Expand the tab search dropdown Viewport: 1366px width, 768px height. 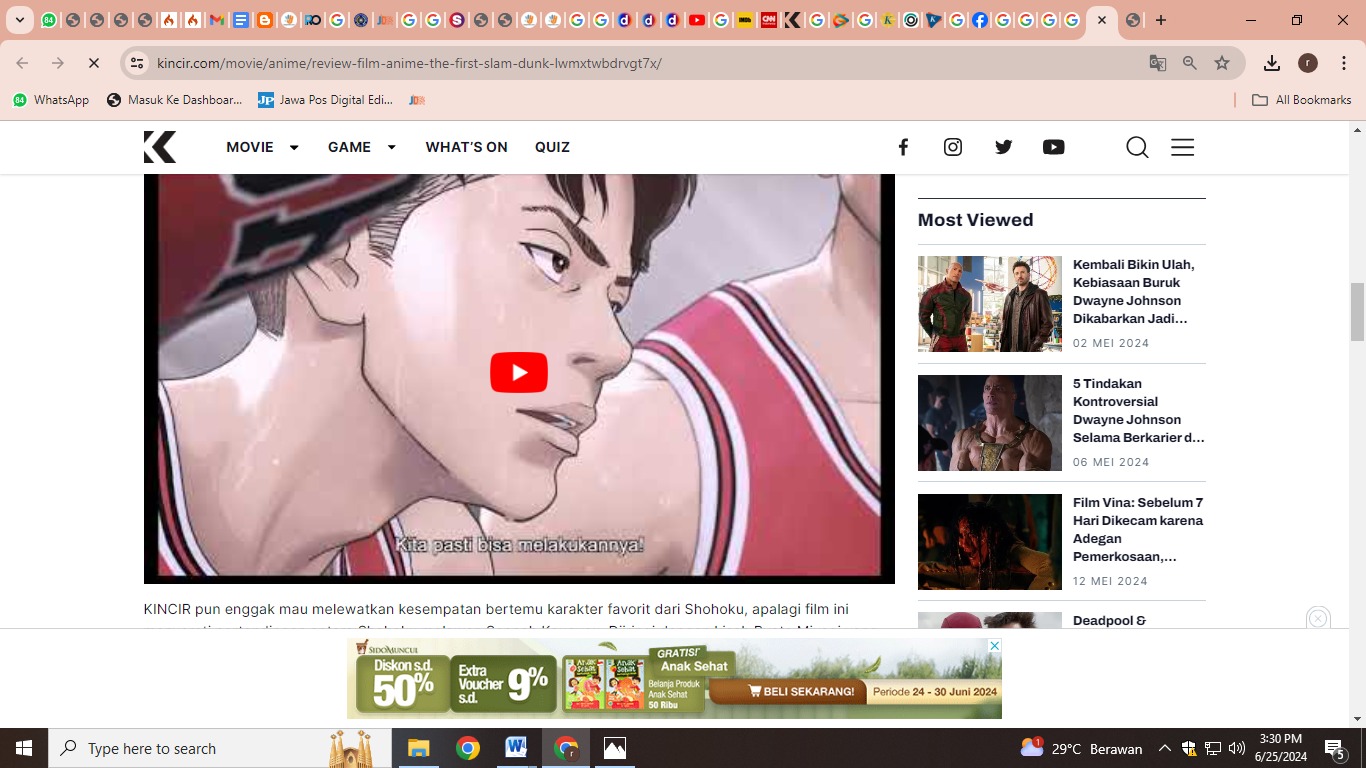pos(19,20)
